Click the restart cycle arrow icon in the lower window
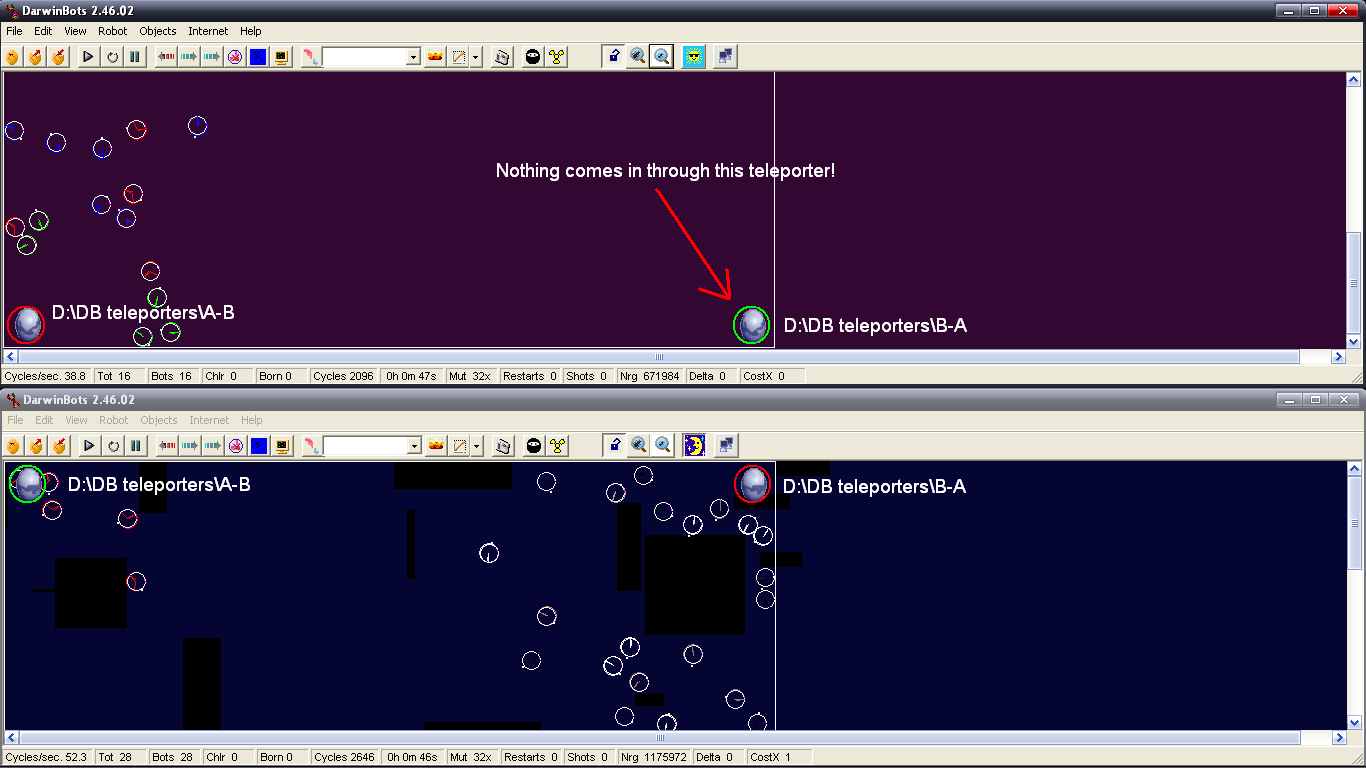This screenshot has width=1366, height=768. pos(113,446)
